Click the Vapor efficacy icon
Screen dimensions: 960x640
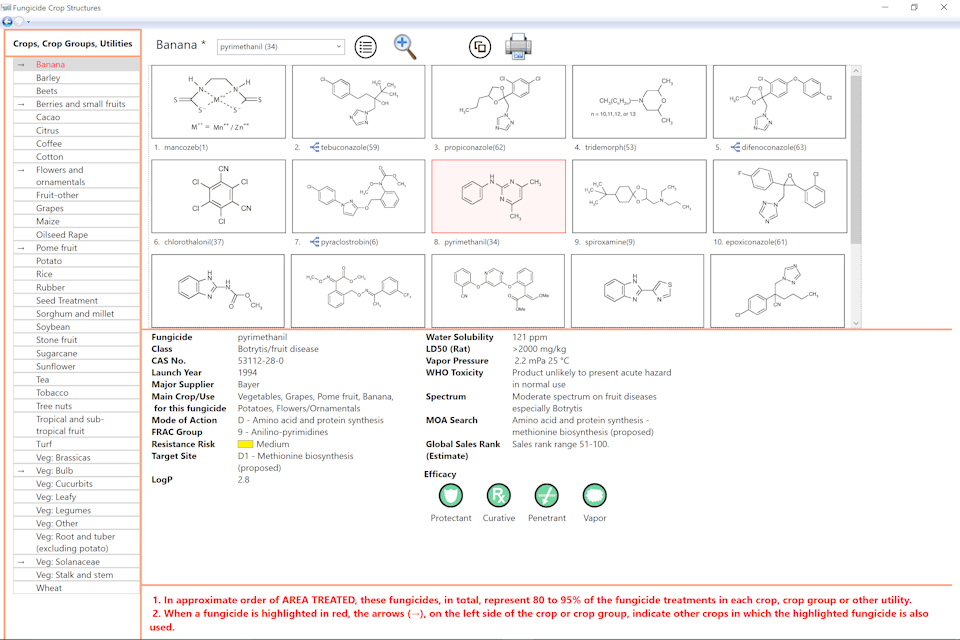point(595,494)
